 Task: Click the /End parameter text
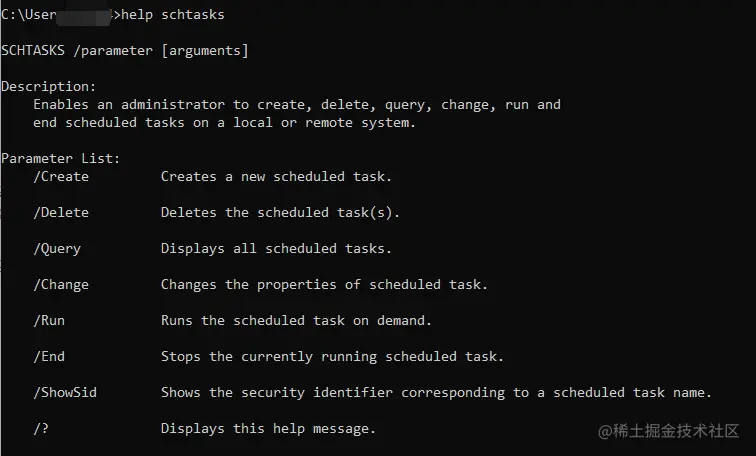click(49, 357)
